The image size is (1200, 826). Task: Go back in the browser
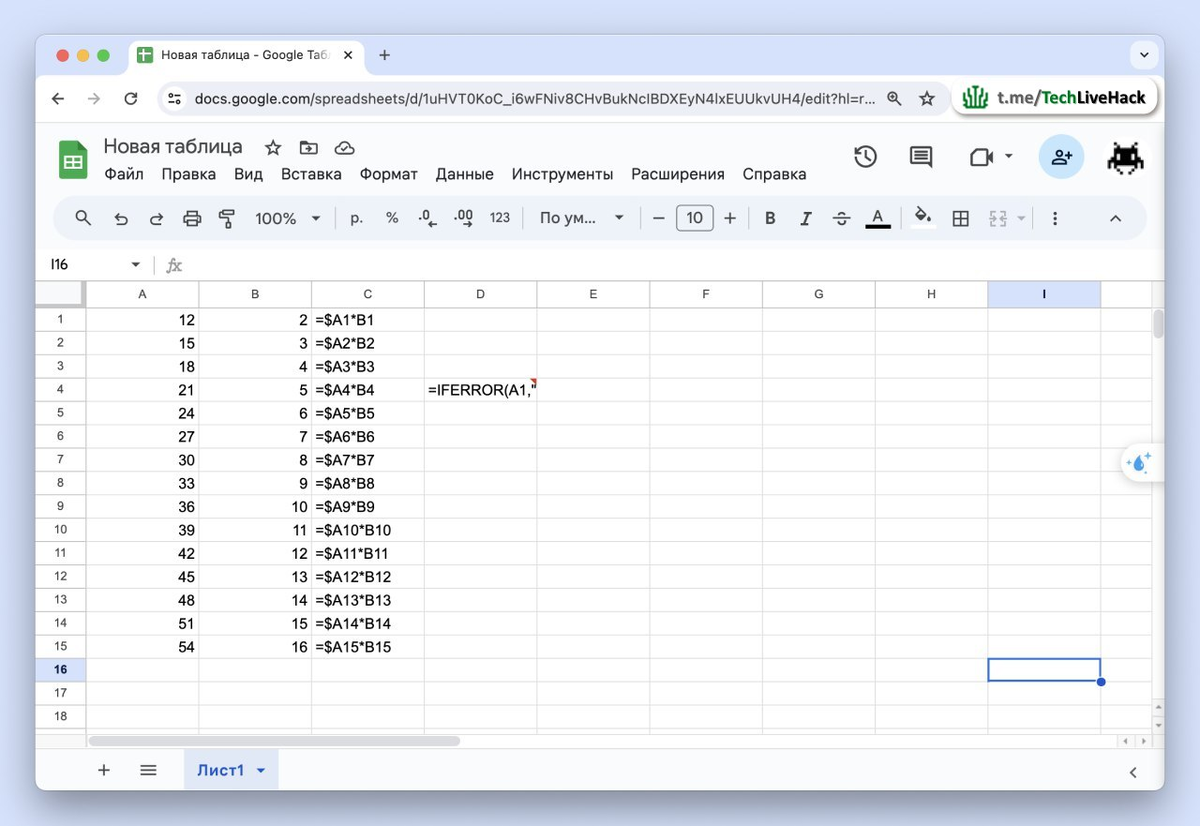tap(58, 98)
